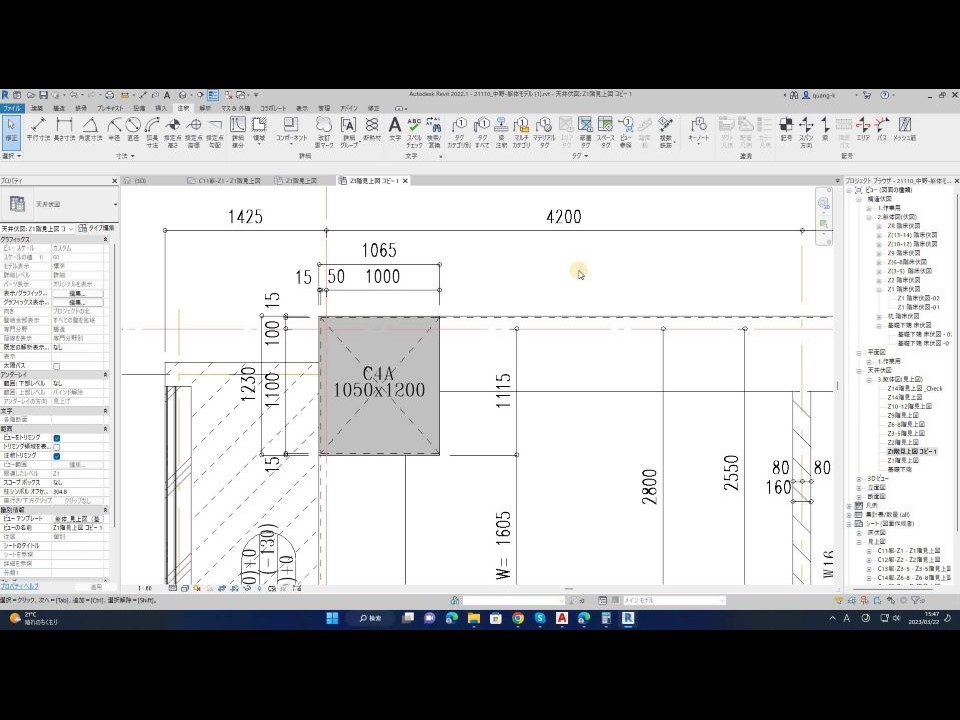Choose the 弧長寸法 arc length tool
Screen dimensions: 960x720
pyautogui.click(x=152, y=132)
